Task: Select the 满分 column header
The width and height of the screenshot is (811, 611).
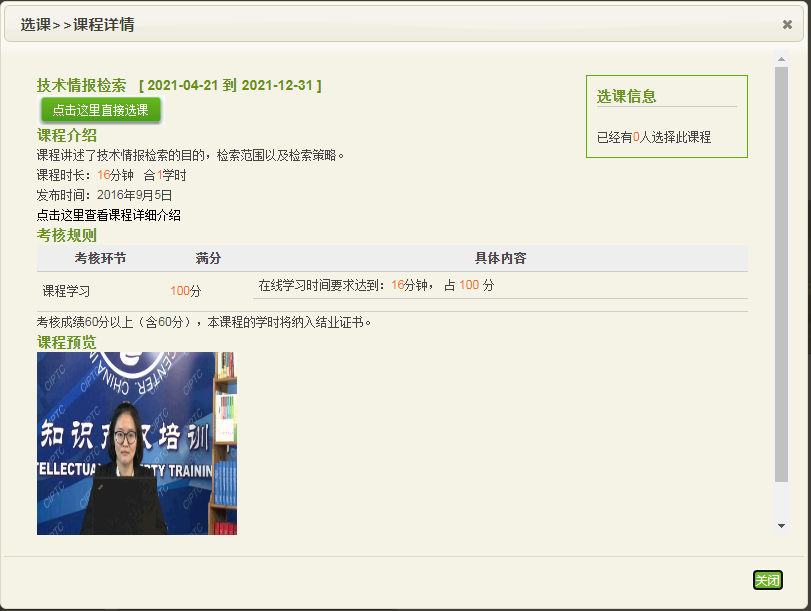Action: click(x=208, y=258)
